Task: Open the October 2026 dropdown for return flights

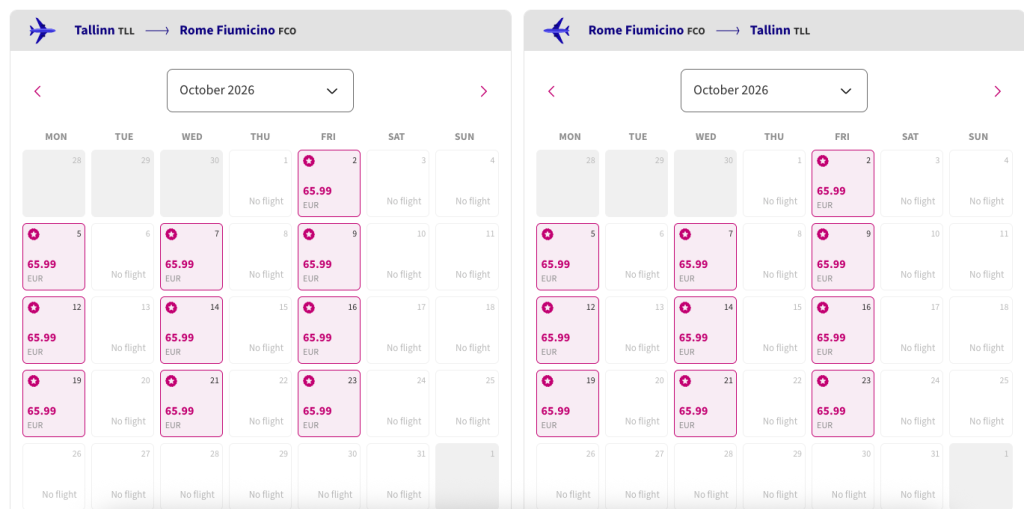Action: click(x=773, y=90)
